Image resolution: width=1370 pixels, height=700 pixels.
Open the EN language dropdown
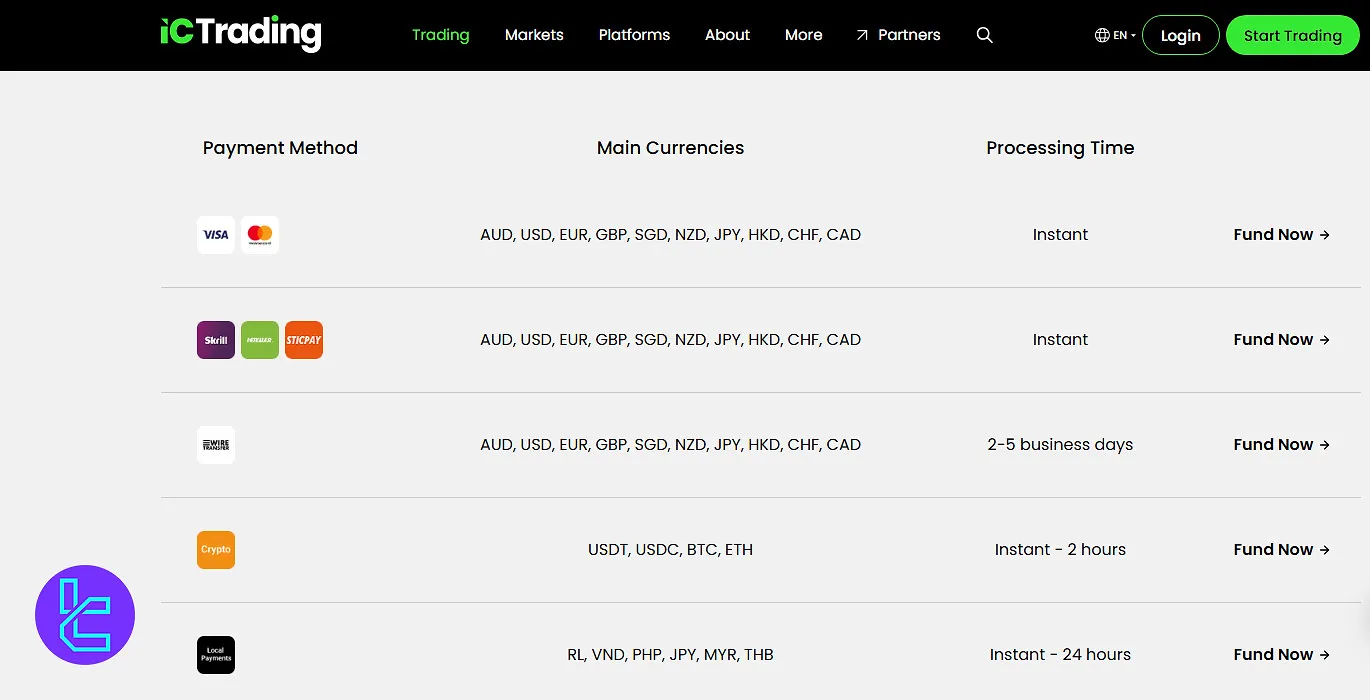coord(1113,34)
